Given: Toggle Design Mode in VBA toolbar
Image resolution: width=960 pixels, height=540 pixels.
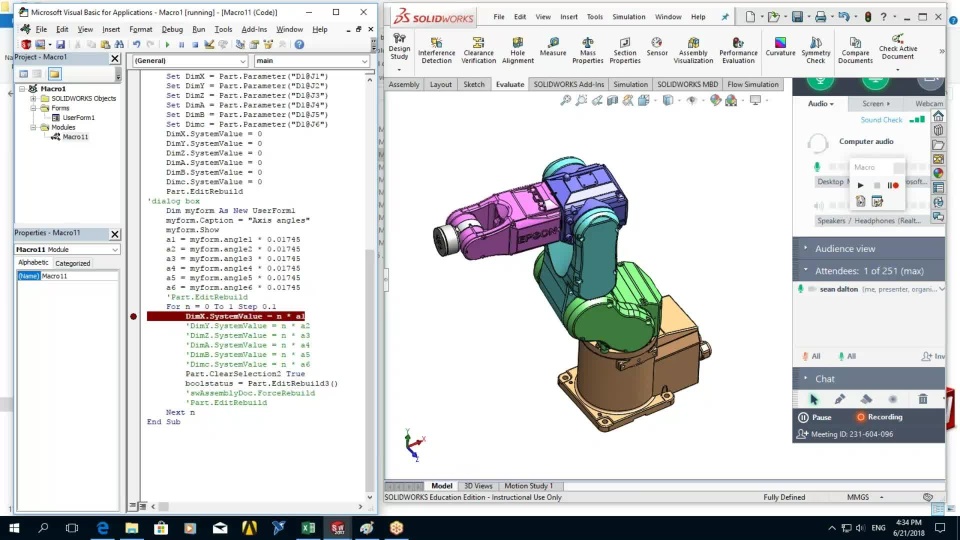Looking at the screenshot, I should pyautogui.click(x=209, y=45).
